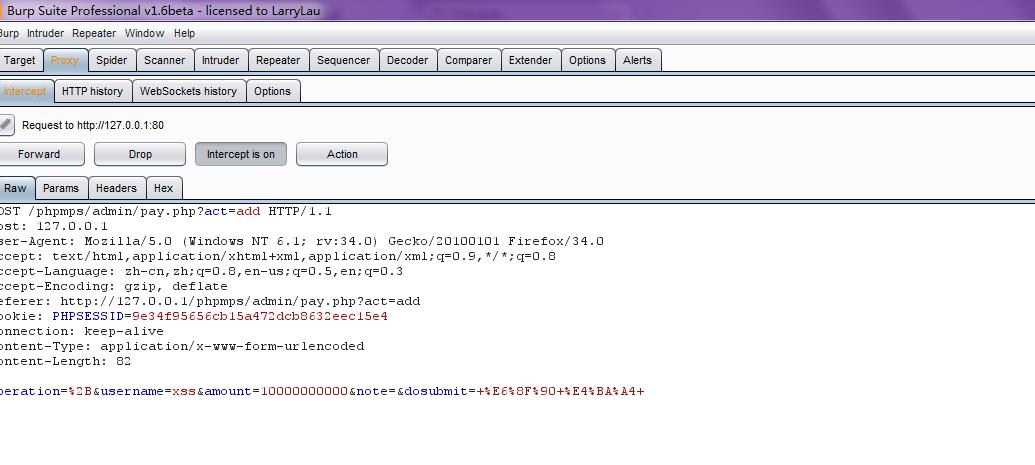Click the Accept-Encoding gzip, deflate line
The height and width of the screenshot is (465, 1035).
(114, 287)
